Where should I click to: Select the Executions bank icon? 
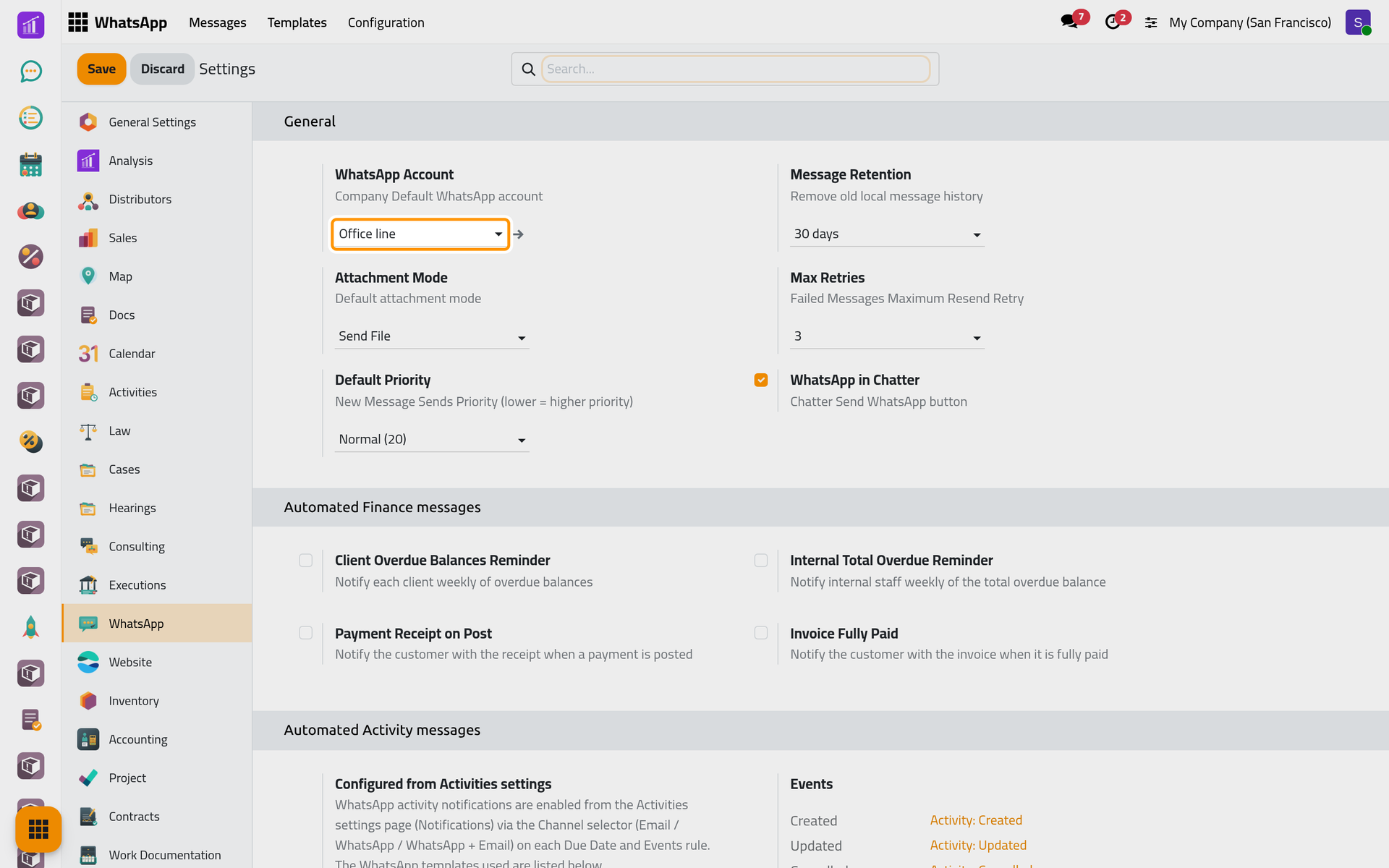click(88, 585)
